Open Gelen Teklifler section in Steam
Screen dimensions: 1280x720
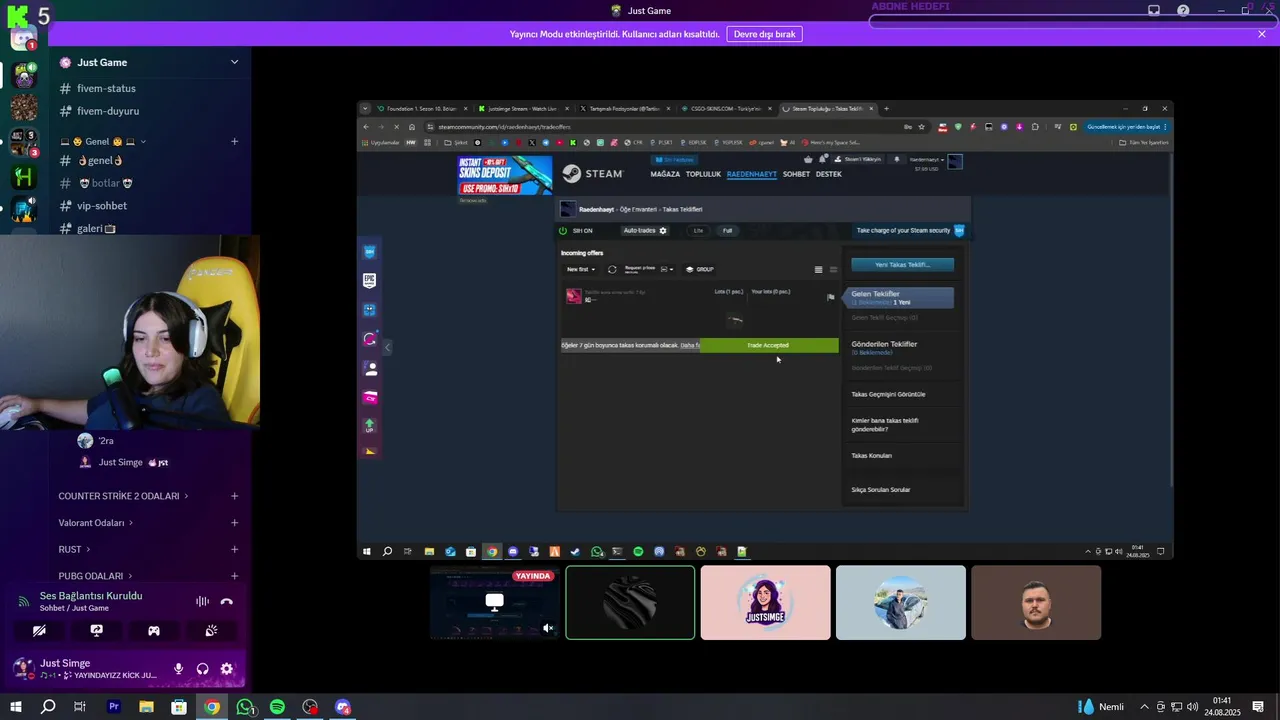click(x=900, y=298)
